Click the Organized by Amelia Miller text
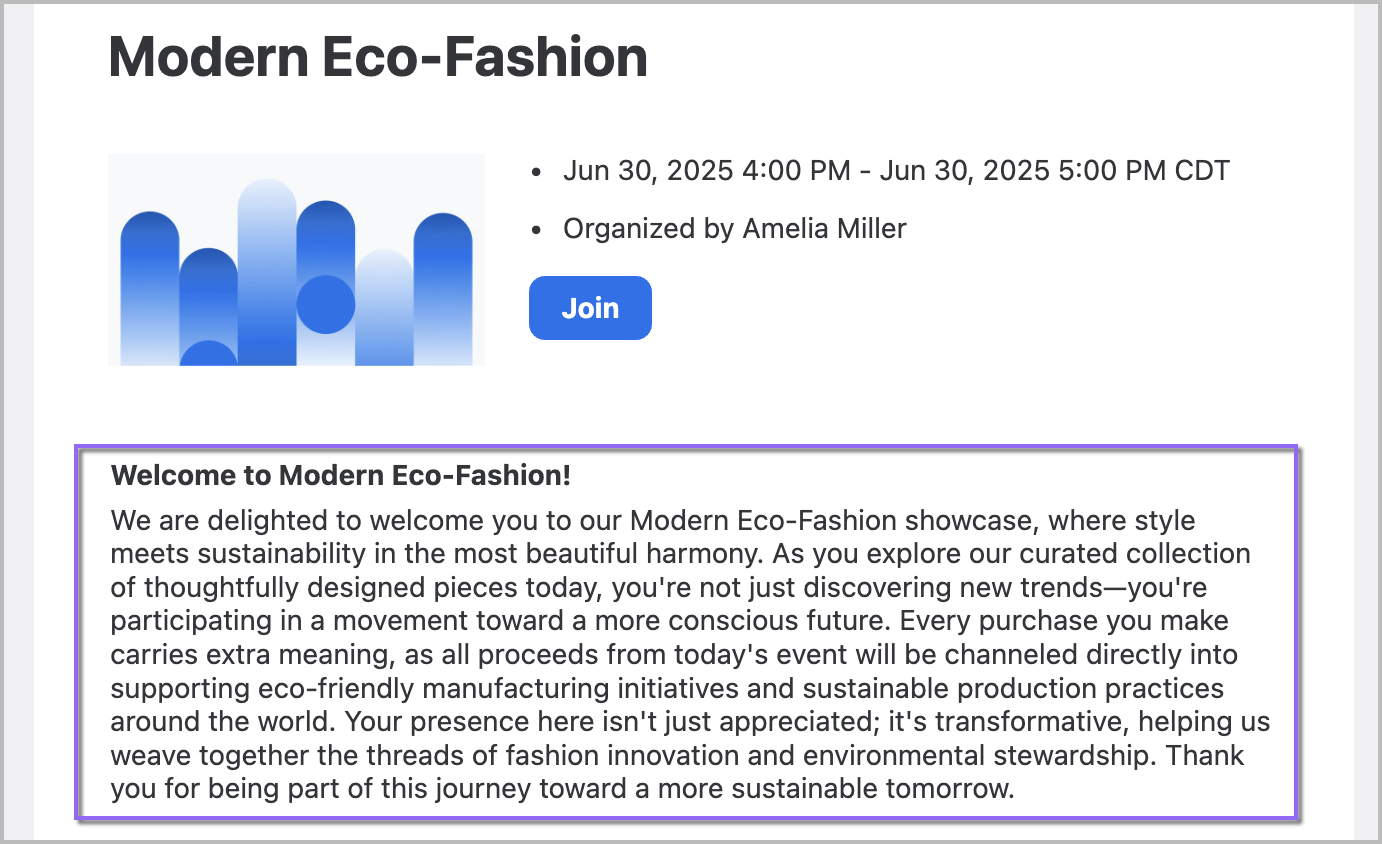The height and width of the screenshot is (844, 1382). 734,229
